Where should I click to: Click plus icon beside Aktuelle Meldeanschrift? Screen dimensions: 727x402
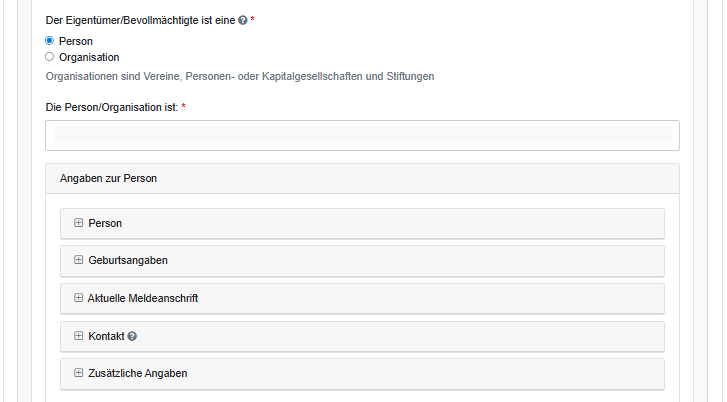[x=79, y=298]
